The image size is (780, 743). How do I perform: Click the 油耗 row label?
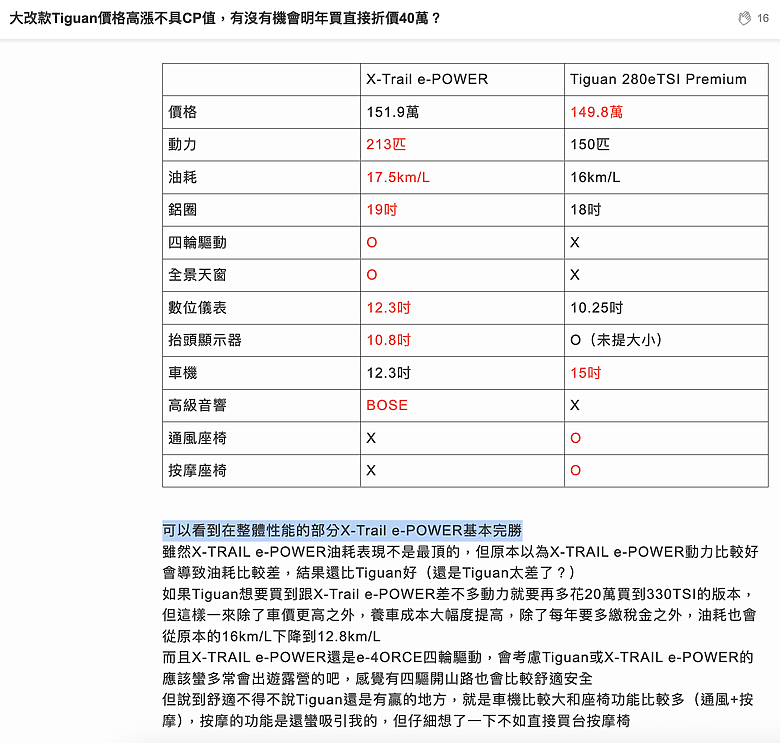[183, 177]
